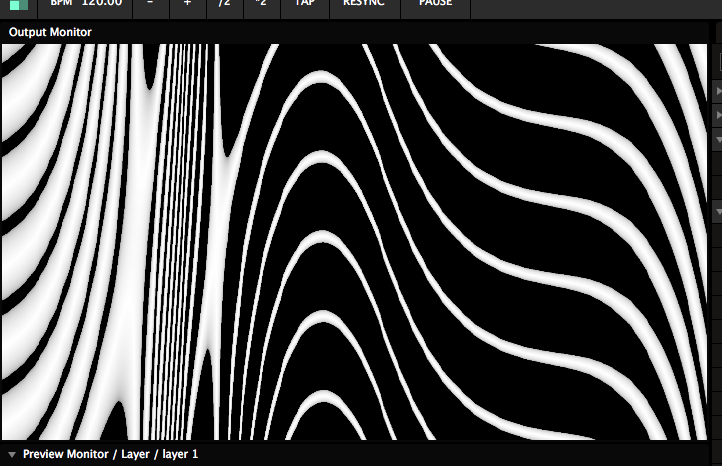Pause playback with the PAUSE button
722x466 pixels.
pos(435,5)
